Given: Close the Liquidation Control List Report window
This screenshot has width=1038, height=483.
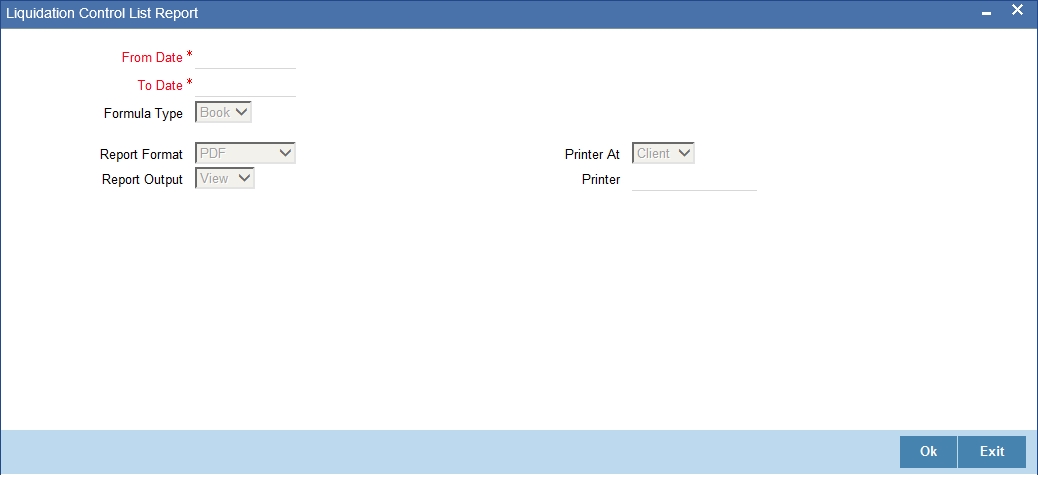Looking at the screenshot, I should coord(1017,10).
